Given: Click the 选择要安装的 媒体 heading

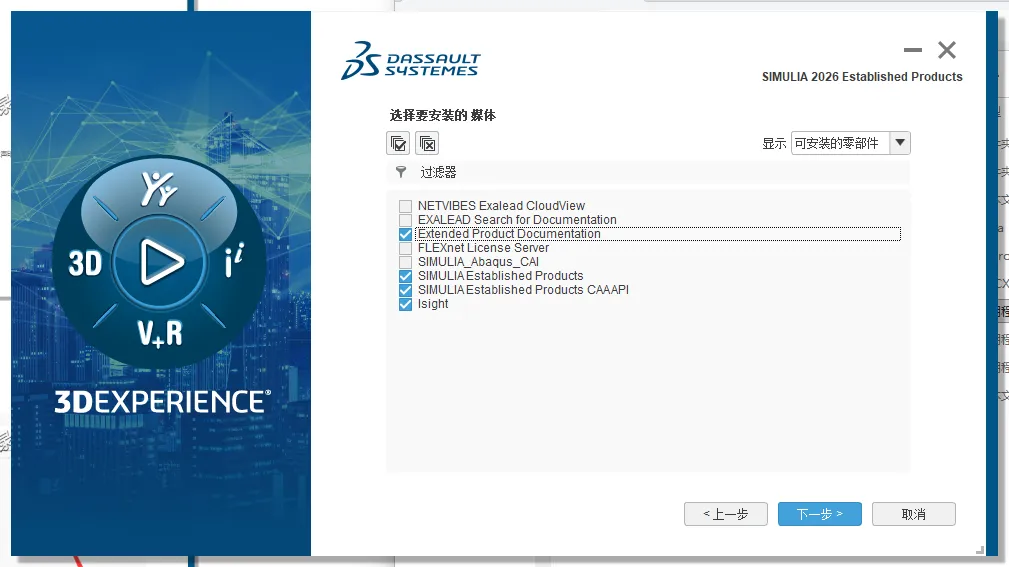Looking at the screenshot, I should 443,116.
